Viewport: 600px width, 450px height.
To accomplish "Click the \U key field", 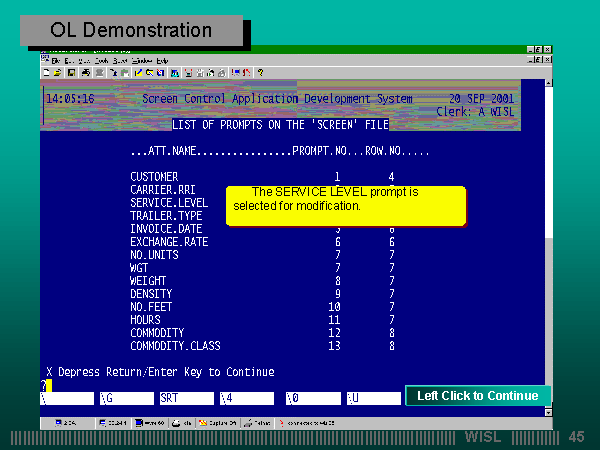I will pyautogui.click(x=372, y=398).
